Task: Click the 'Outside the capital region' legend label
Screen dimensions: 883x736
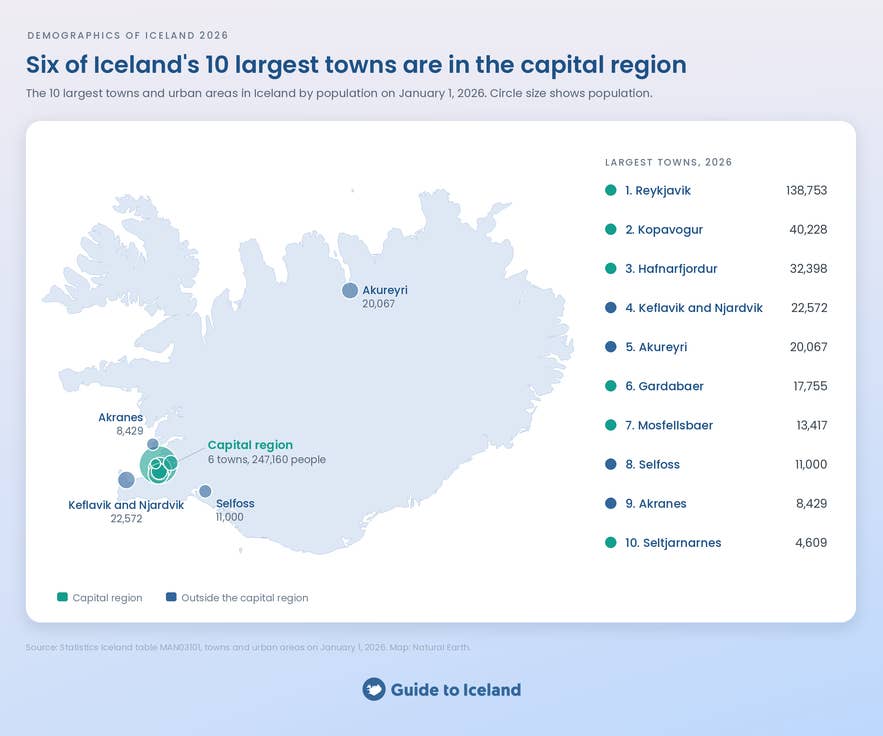Action: coord(245,597)
